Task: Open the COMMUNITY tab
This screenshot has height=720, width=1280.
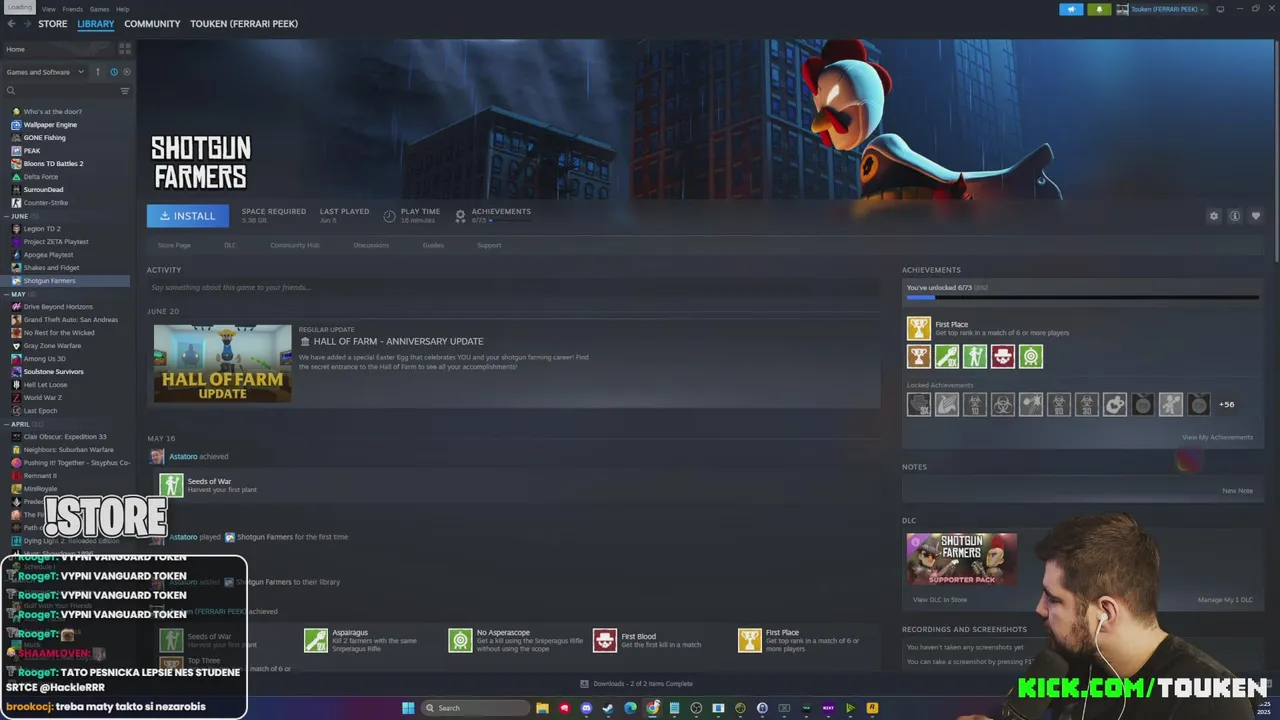Action: click(x=152, y=24)
